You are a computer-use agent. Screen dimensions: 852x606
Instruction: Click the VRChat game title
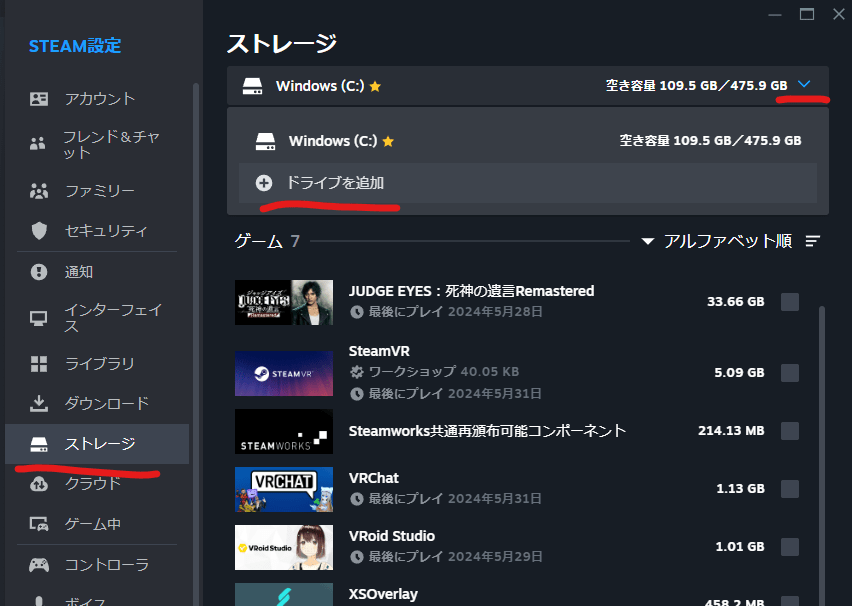(x=374, y=478)
